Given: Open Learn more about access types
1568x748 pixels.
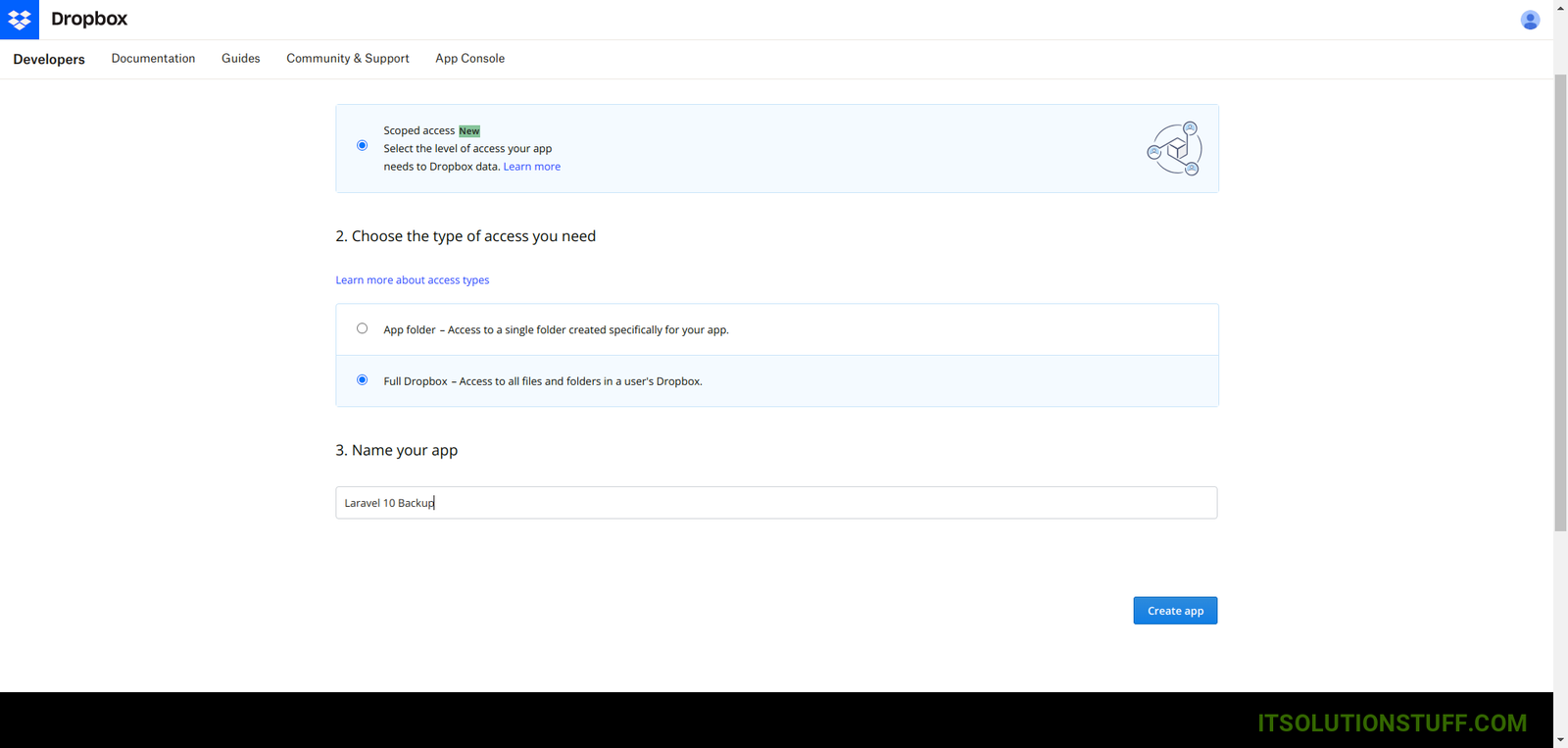Looking at the screenshot, I should [x=412, y=280].
